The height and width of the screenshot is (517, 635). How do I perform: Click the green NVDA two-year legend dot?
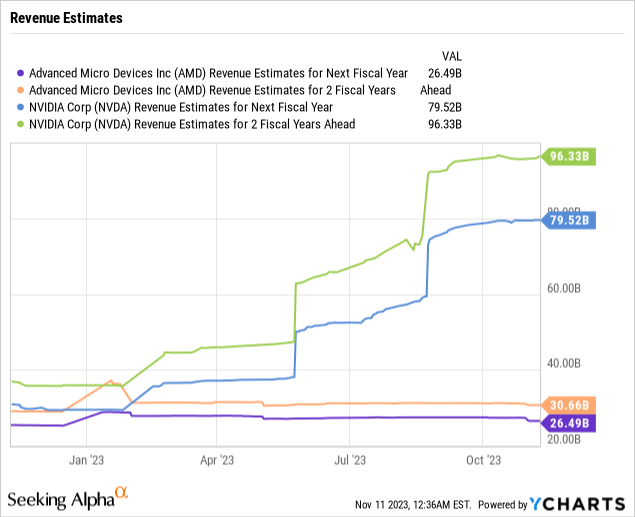[x=21, y=124]
